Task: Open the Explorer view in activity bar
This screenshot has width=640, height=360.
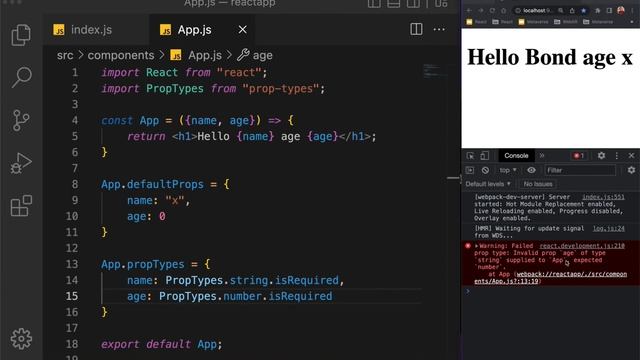Action: 21,35
